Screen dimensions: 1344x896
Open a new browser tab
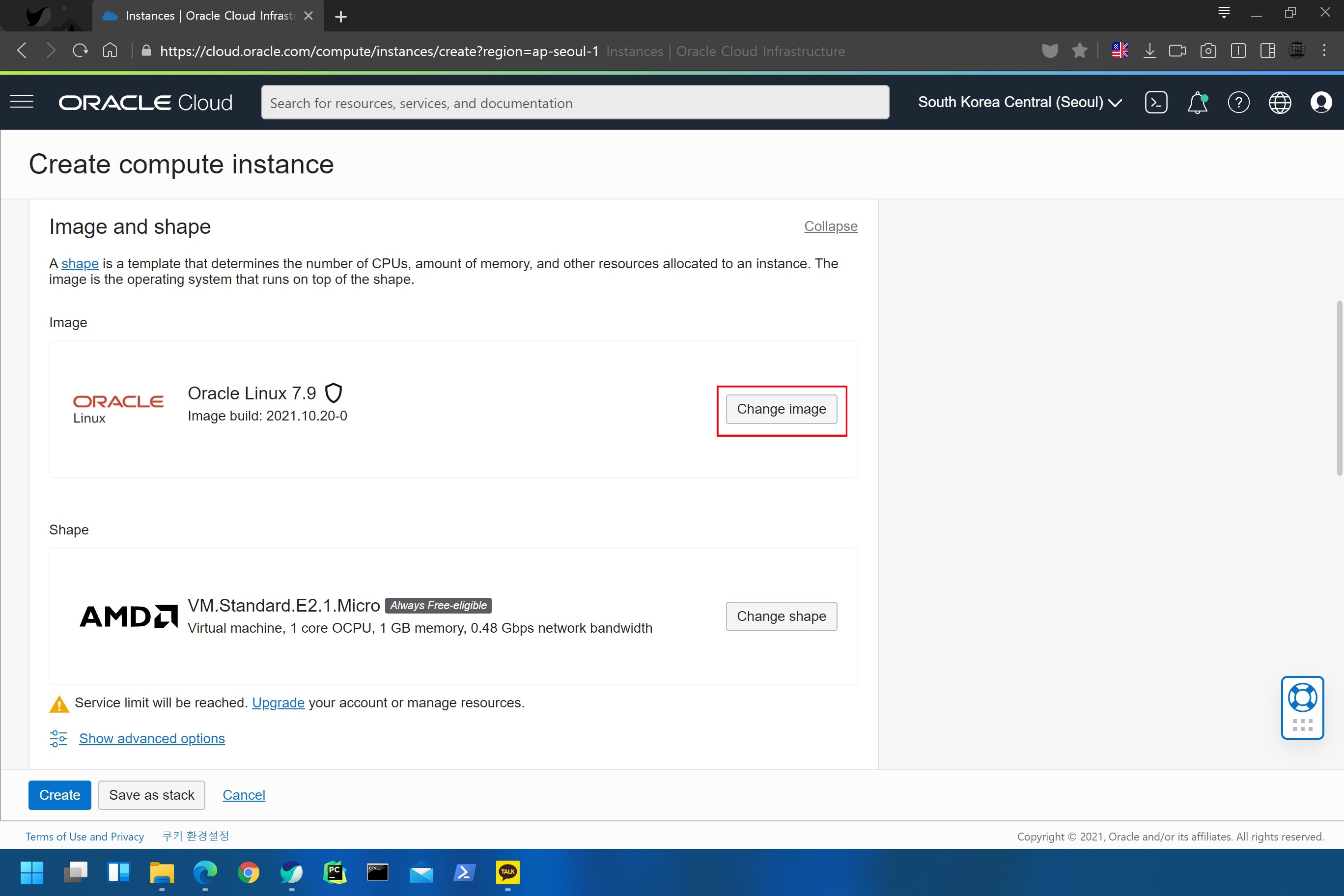click(340, 17)
